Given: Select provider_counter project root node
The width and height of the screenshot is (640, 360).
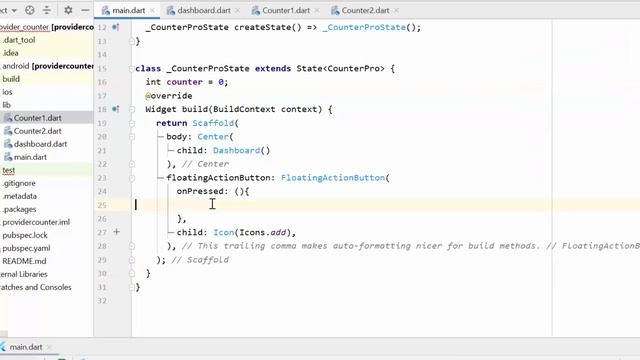Looking at the screenshot, I should click(x=47, y=27).
